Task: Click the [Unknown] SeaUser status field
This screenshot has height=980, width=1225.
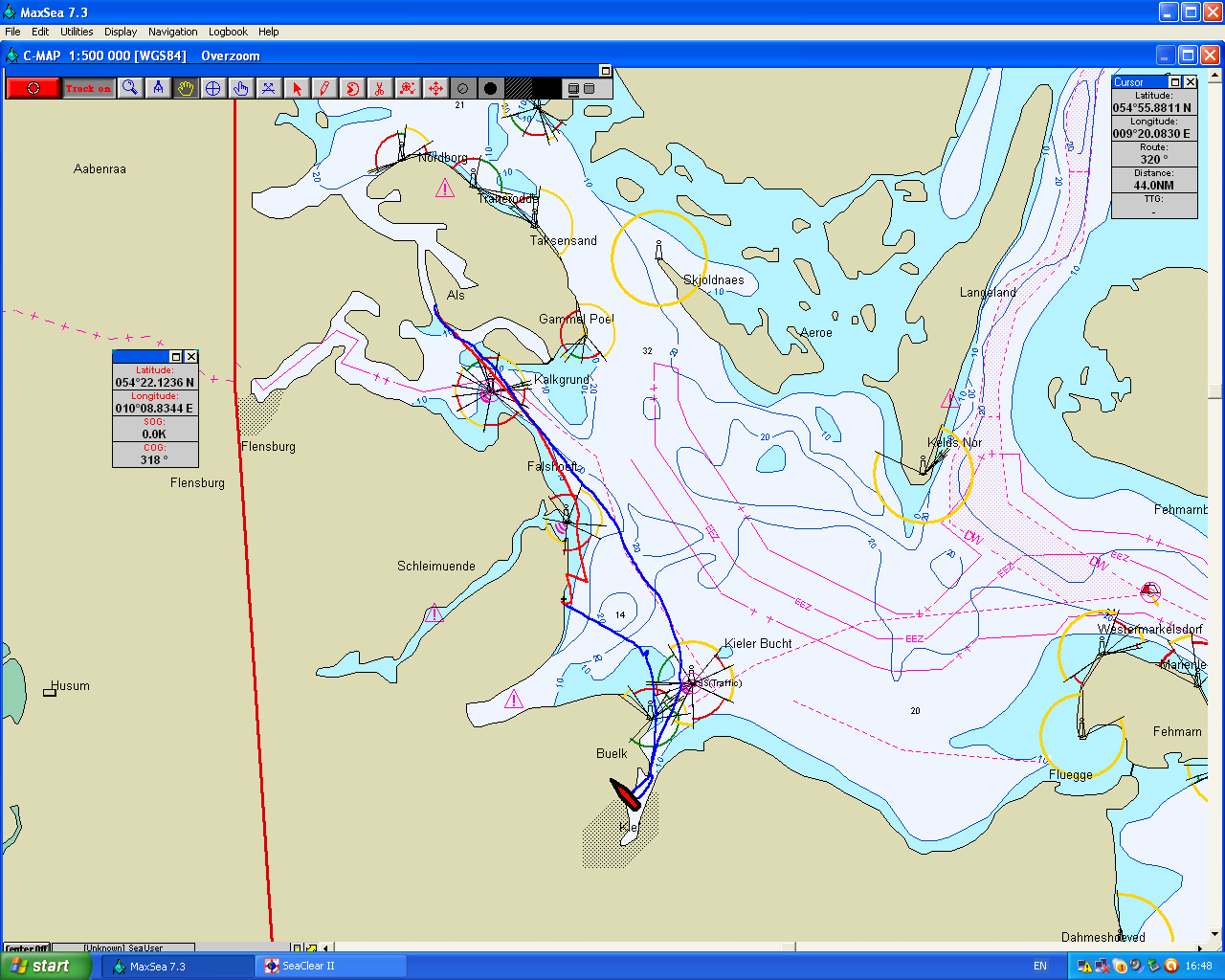Action: point(122,948)
